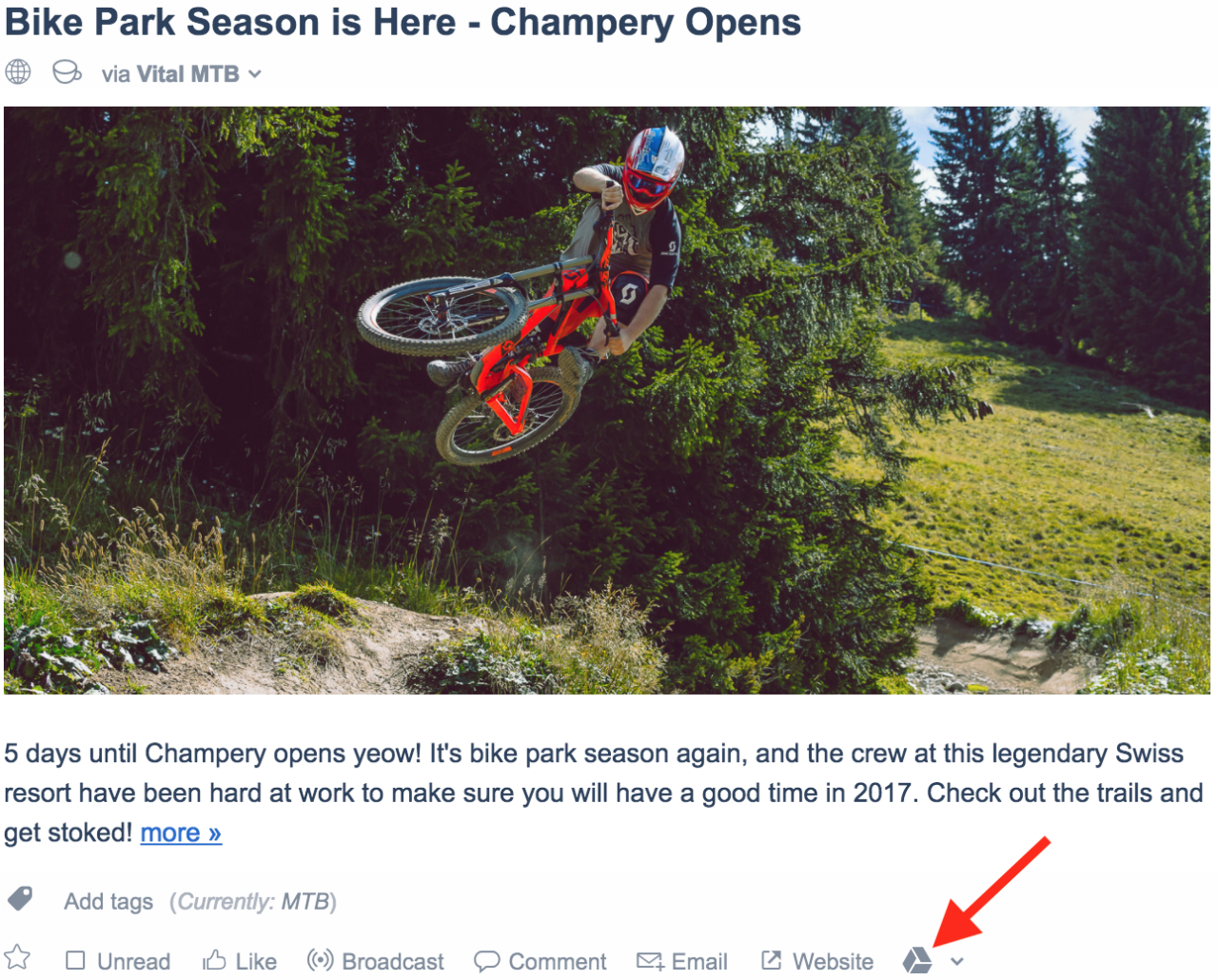The width and height of the screenshot is (1218, 980).
Task: Open the Vital MTB source name
Action: [187, 74]
